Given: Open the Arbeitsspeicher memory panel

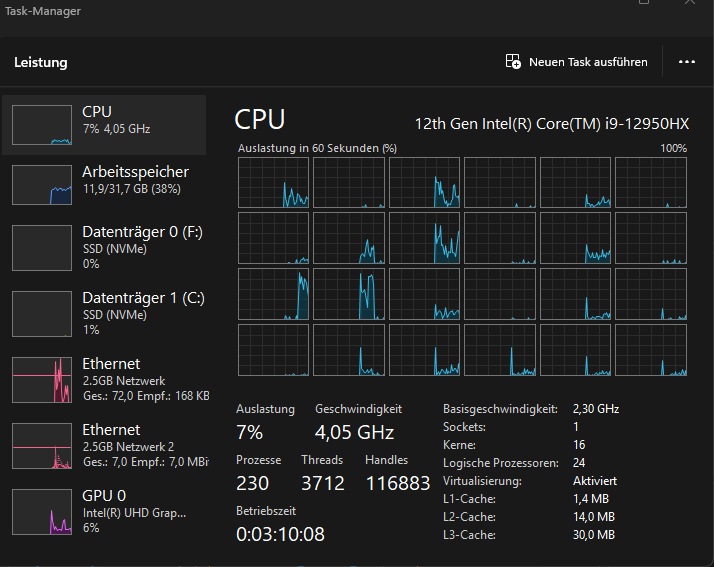Looking at the screenshot, I should pyautogui.click(x=135, y=180).
